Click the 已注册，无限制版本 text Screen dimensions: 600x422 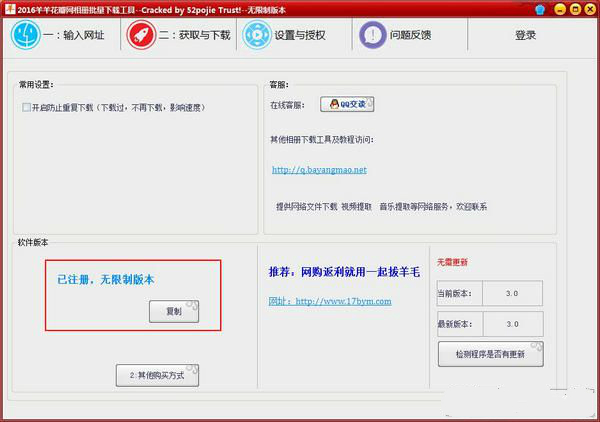click(x=106, y=280)
